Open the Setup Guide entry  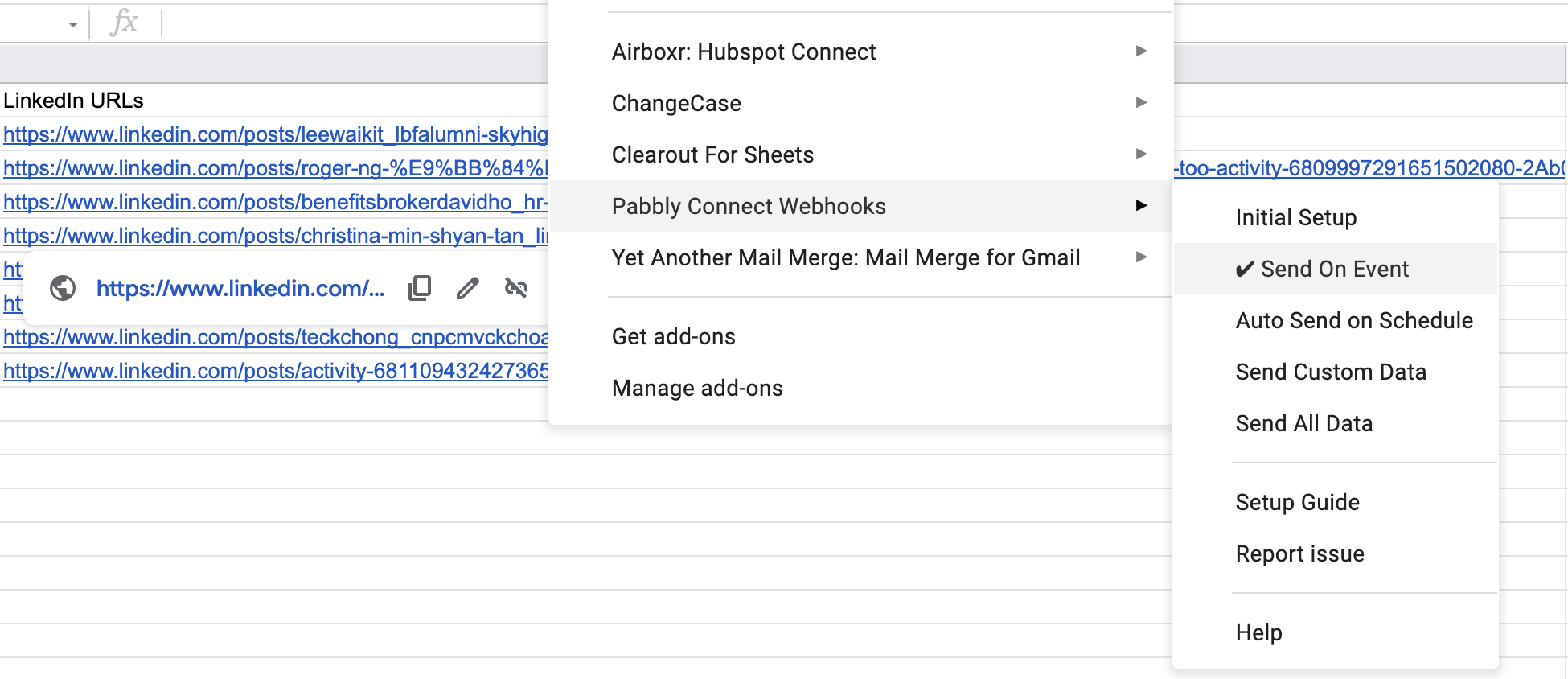[1336, 502]
